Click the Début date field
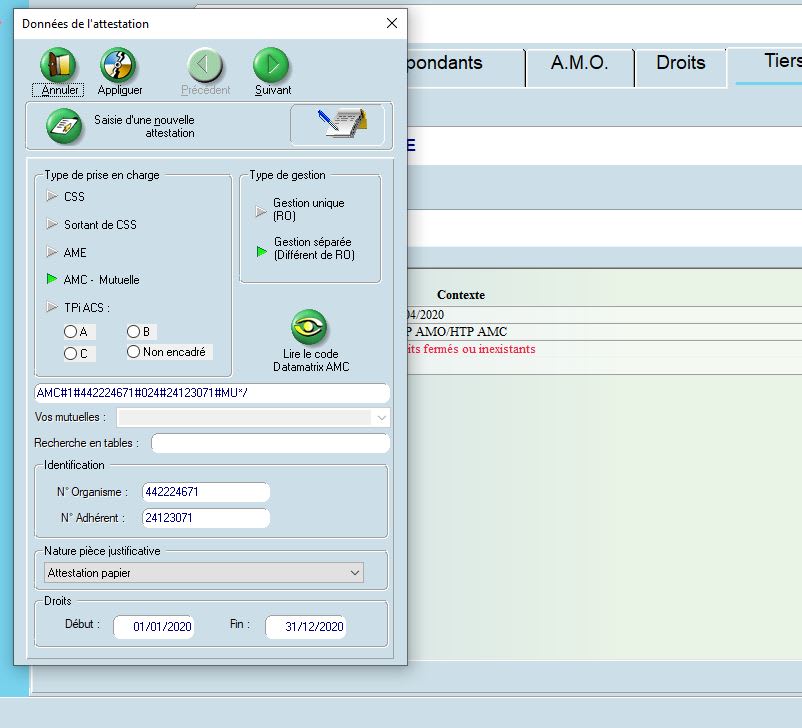 [x=154, y=627]
